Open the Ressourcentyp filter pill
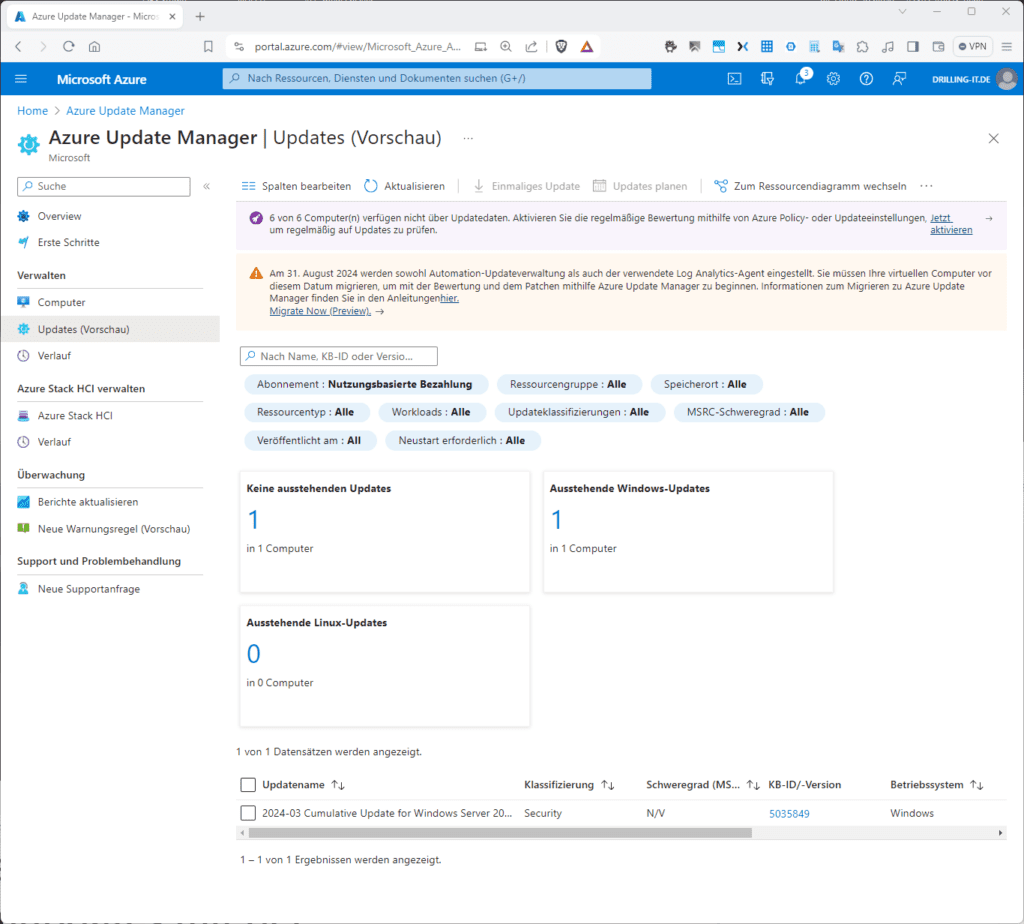The height and width of the screenshot is (924, 1024). click(x=306, y=413)
